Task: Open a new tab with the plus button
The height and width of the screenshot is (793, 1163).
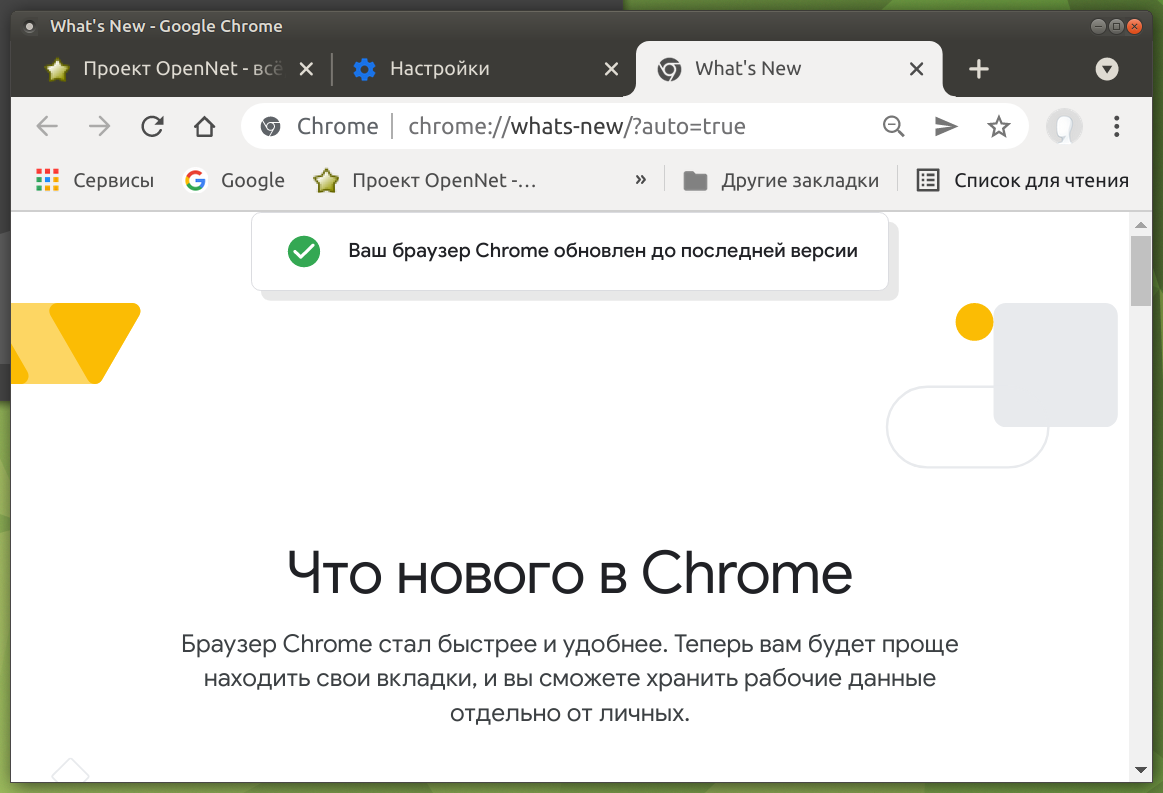Action: click(x=978, y=69)
